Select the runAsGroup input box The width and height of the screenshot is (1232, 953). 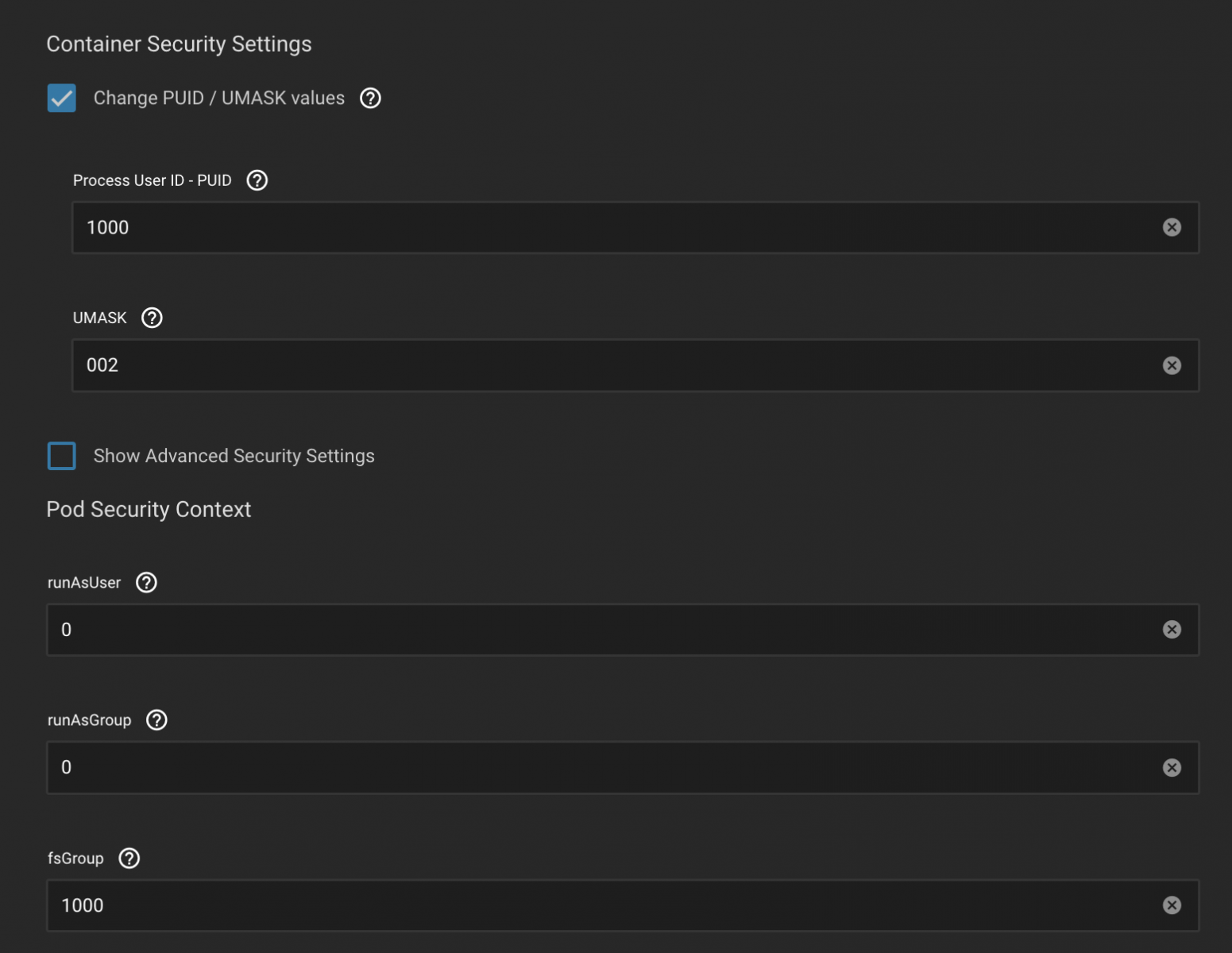coord(604,767)
